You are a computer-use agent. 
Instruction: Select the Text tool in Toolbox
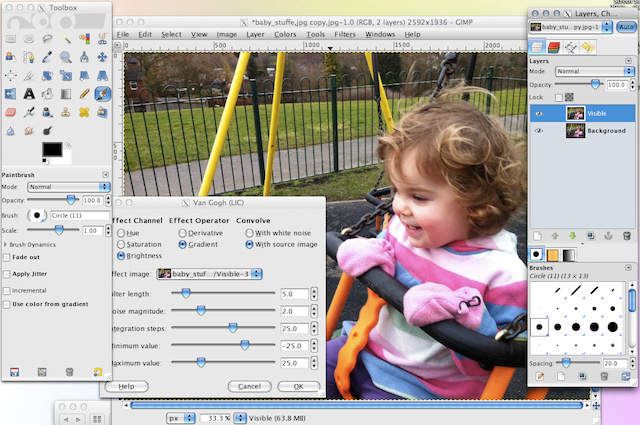(x=29, y=93)
